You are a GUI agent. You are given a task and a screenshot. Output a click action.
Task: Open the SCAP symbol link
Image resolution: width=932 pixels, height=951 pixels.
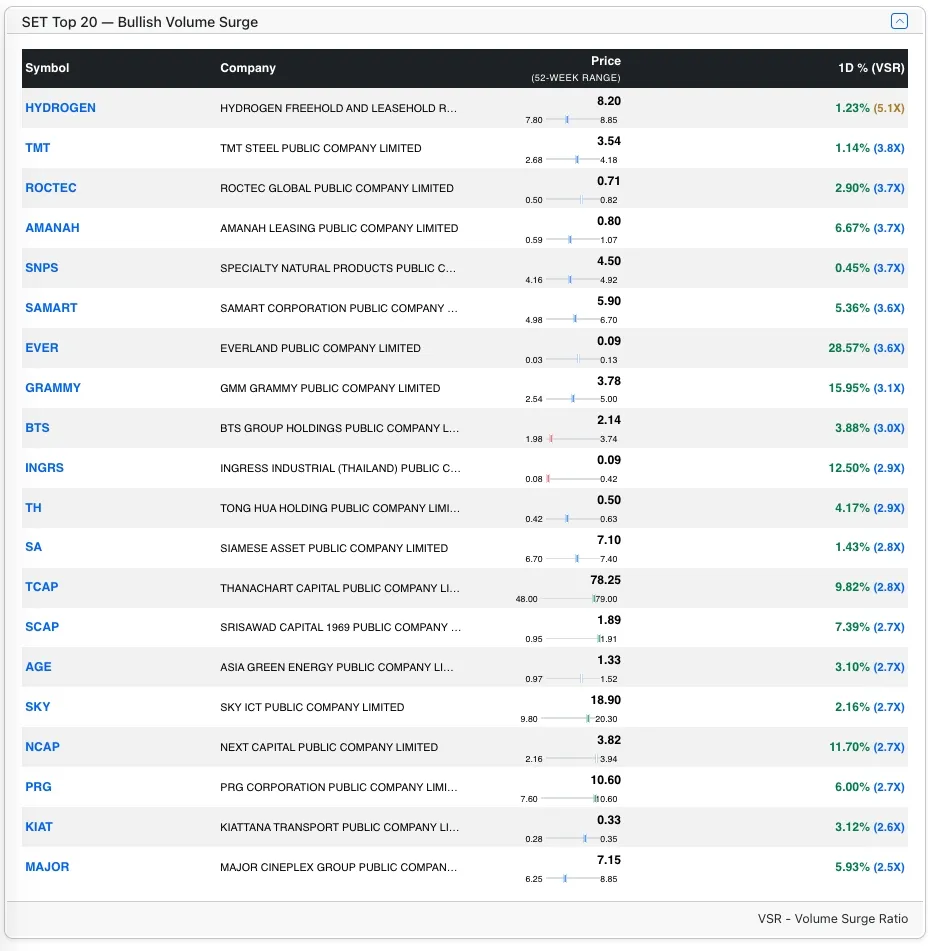(42, 627)
